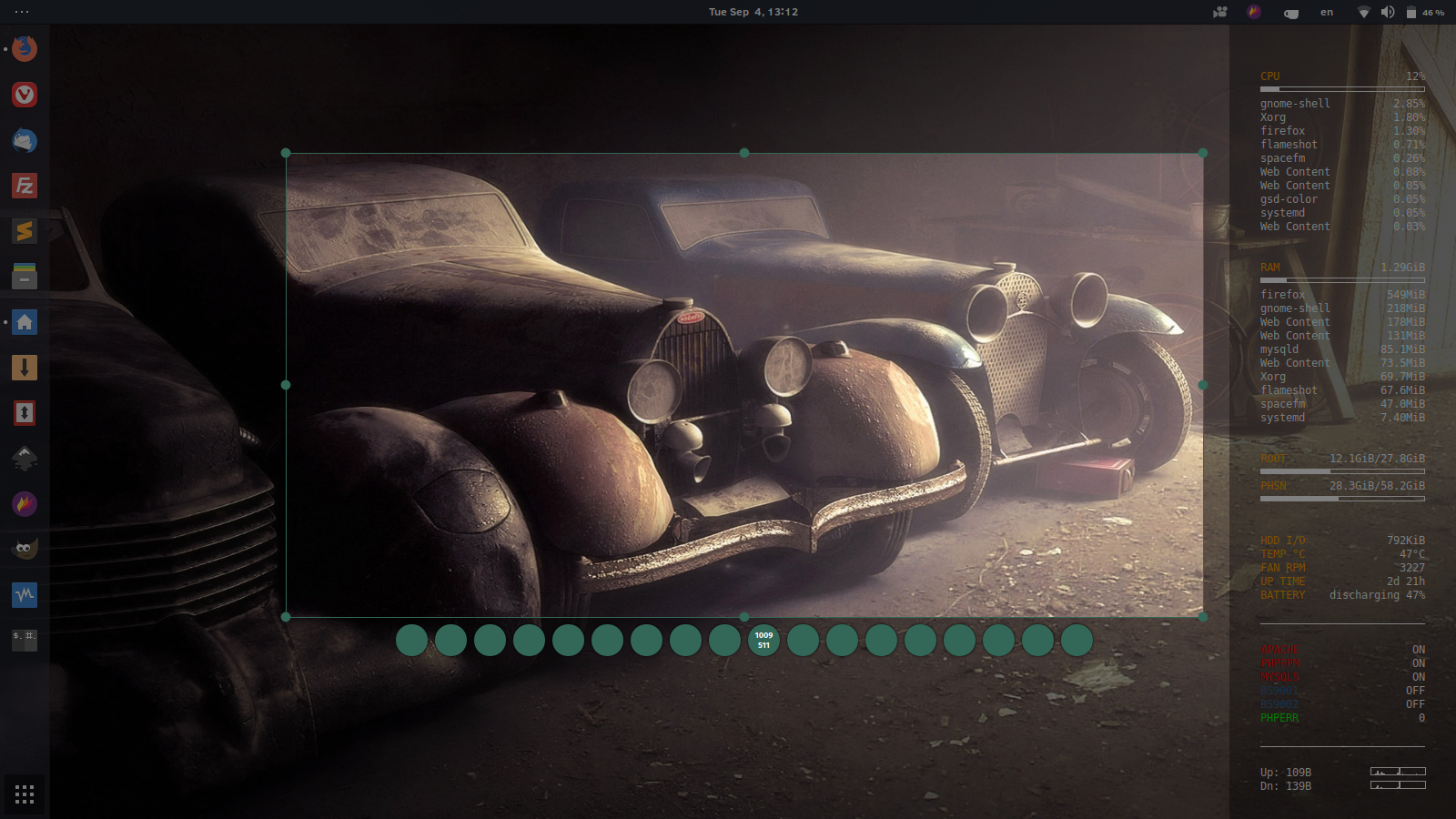
Task: Open the Home file manager icon
Action: [25, 322]
